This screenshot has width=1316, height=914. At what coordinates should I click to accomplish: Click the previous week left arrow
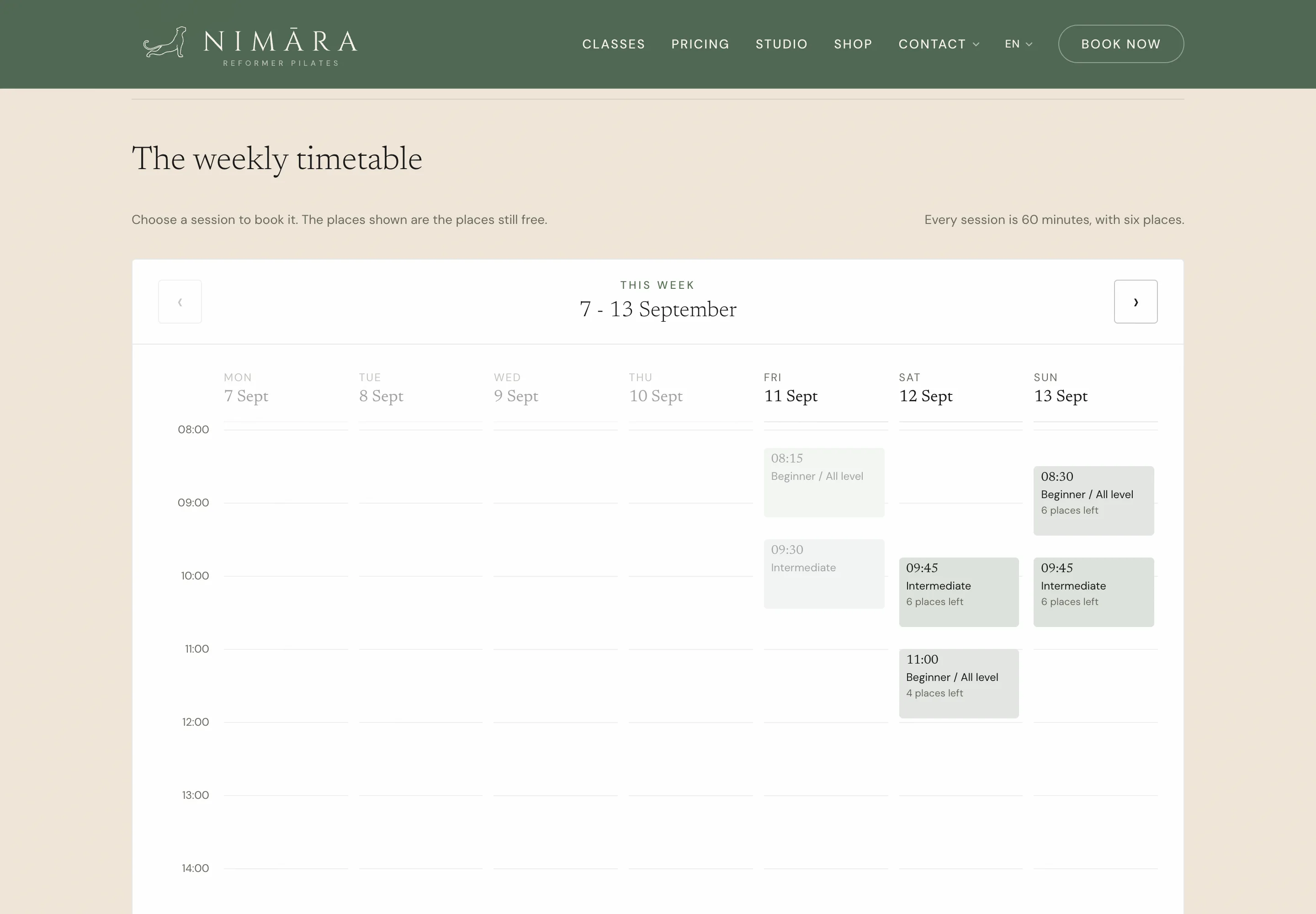pos(180,302)
